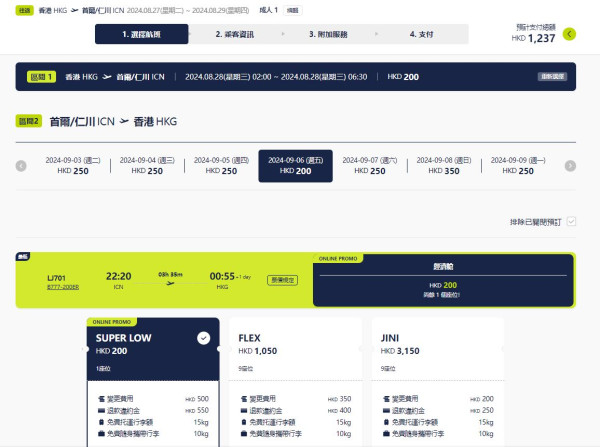Image resolution: width=600 pixels, height=447 pixels.
Task: Click the round-trip badge at top left
Action: 24,10
